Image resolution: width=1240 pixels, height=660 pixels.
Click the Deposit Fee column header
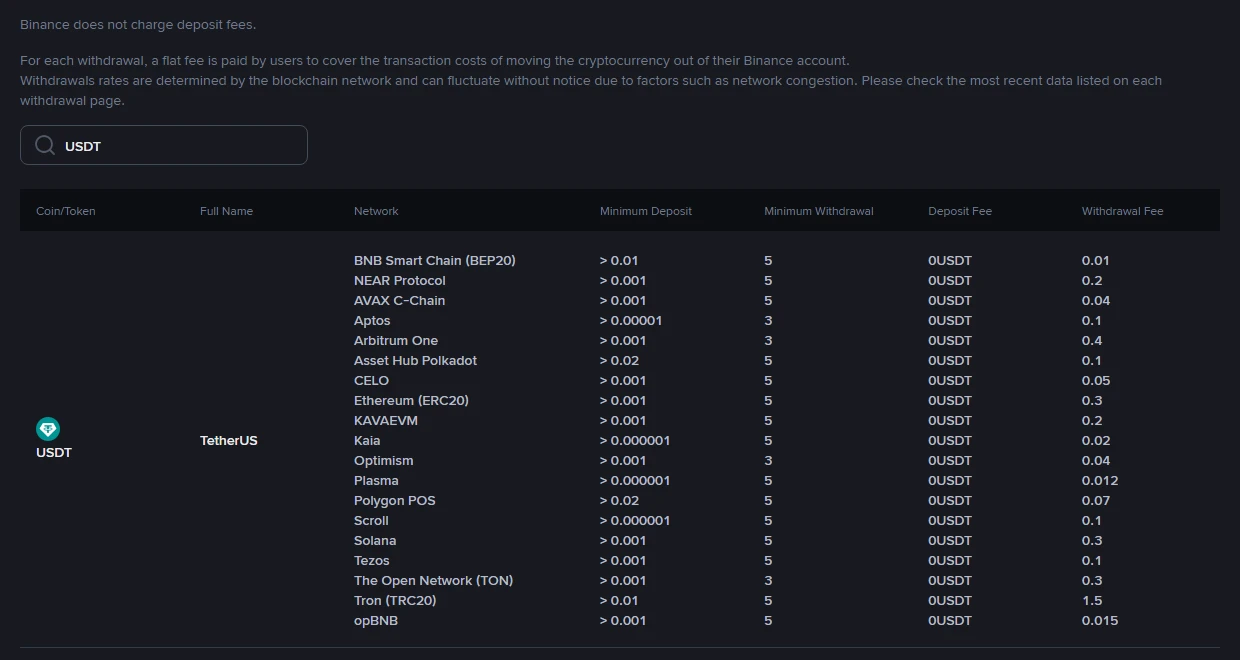(x=960, y=211)
